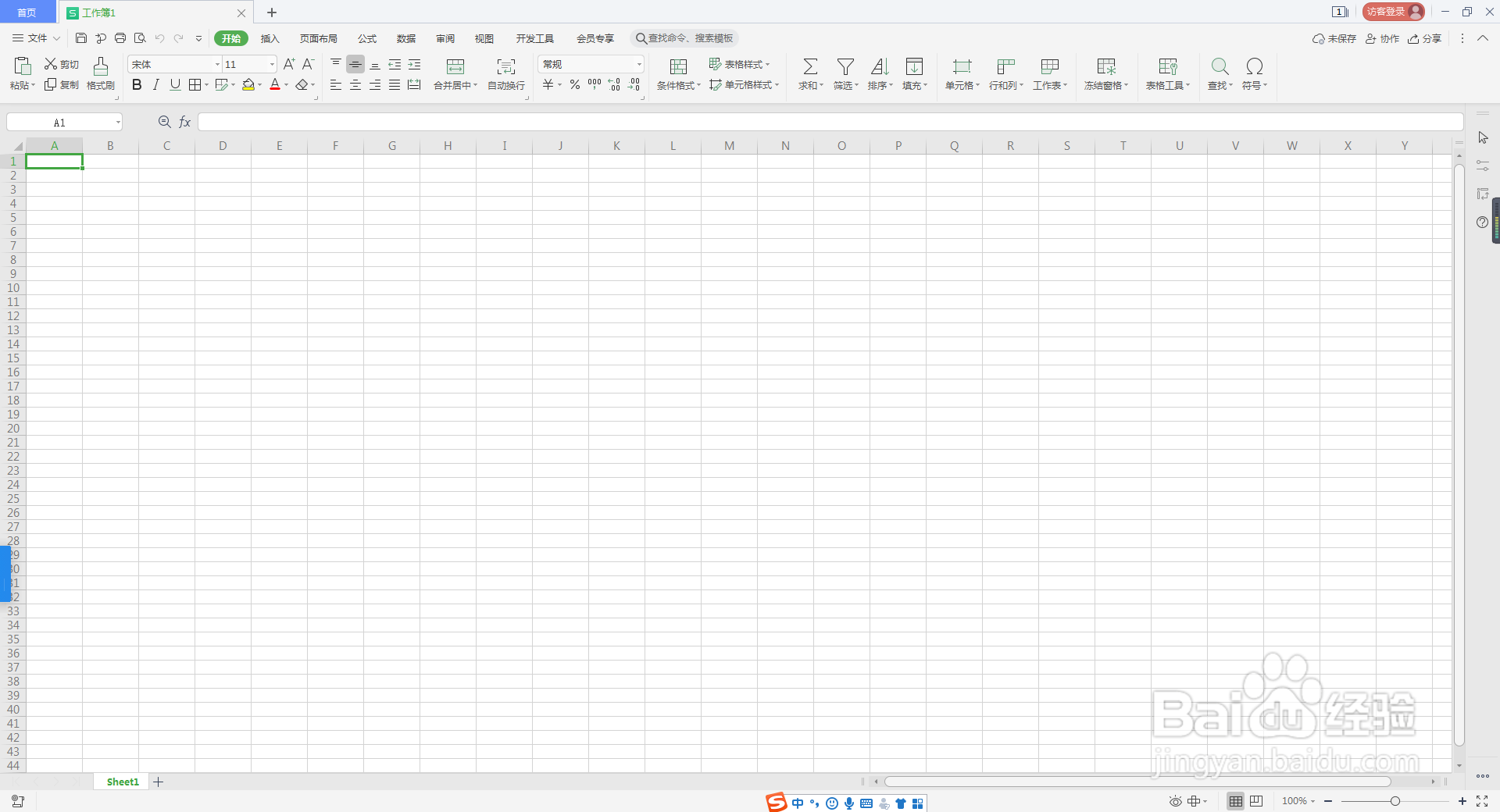Image resolution: width=1500 pixels, height=812 pixels.
Task: Click the Undo arrow
Action: point(159,38)
